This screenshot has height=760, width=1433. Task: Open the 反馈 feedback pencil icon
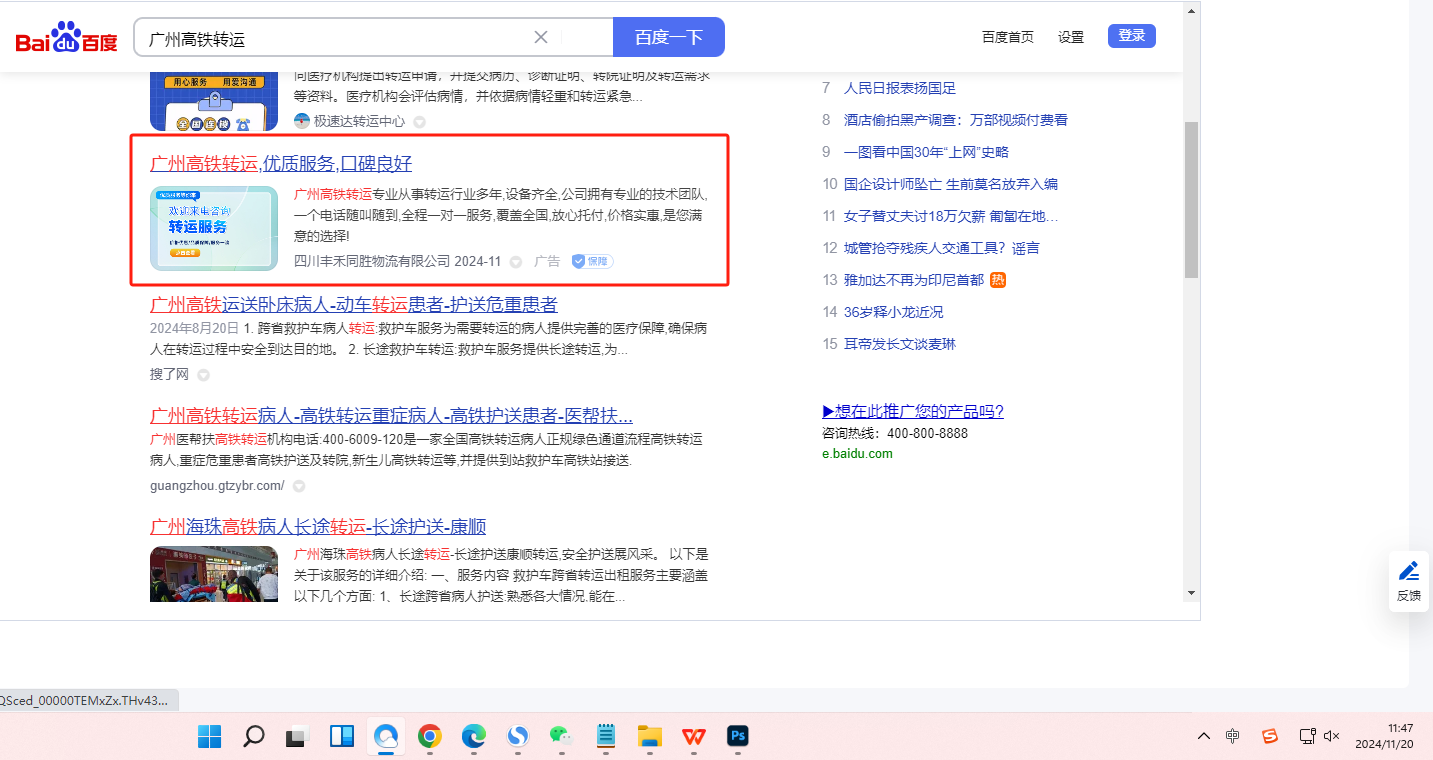tap(1409, 571)
